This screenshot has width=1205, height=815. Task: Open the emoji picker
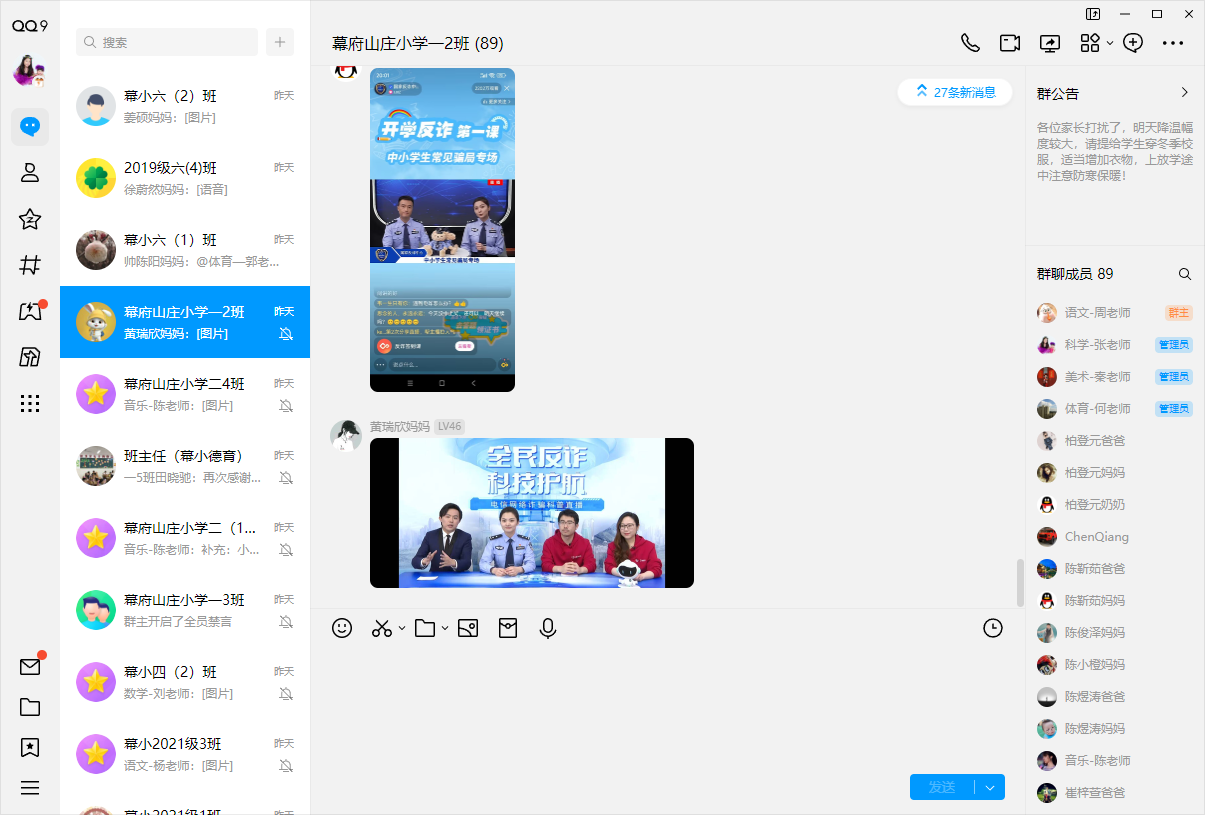click(342, 628)
